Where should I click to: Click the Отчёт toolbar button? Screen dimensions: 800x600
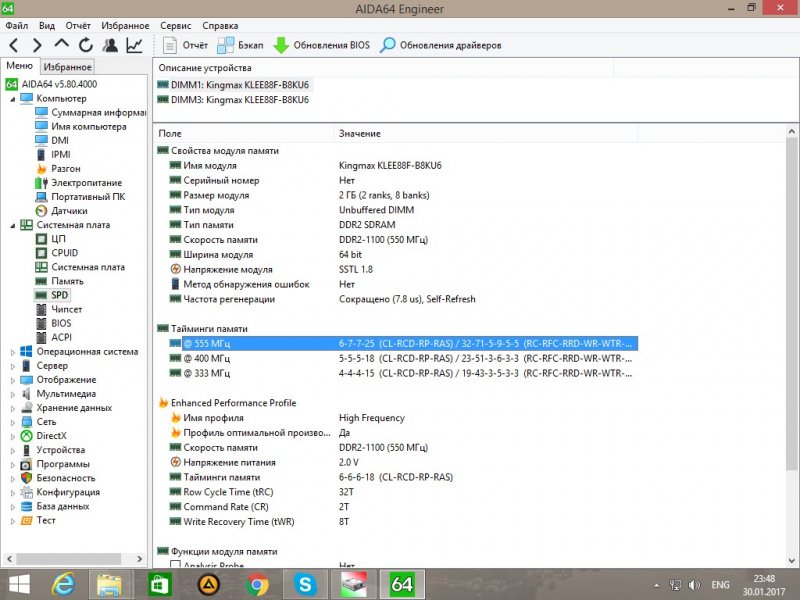coord(185,45)
